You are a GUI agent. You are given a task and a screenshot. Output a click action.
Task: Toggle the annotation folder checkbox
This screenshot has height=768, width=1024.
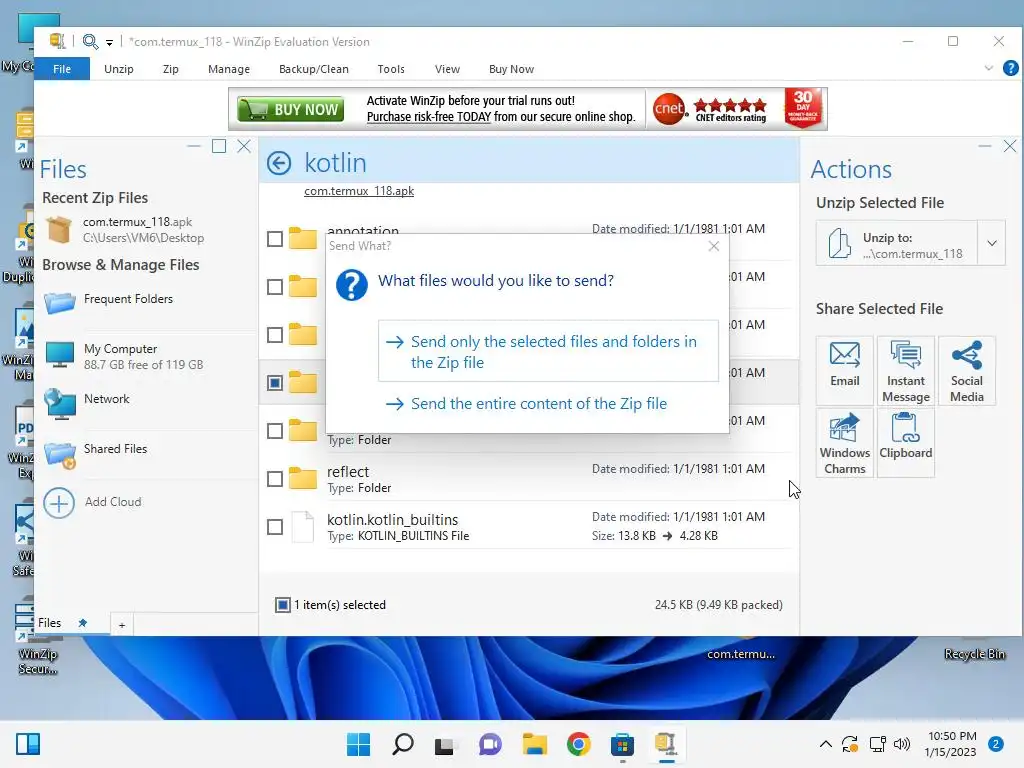point(275,239)
